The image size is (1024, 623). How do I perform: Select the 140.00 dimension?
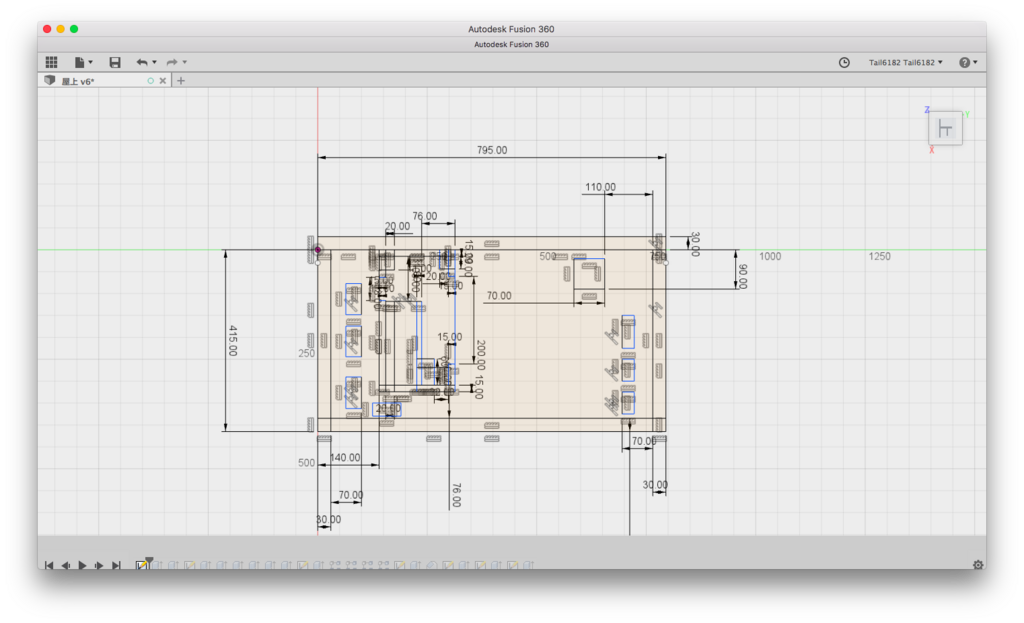(x=345, y=458)
